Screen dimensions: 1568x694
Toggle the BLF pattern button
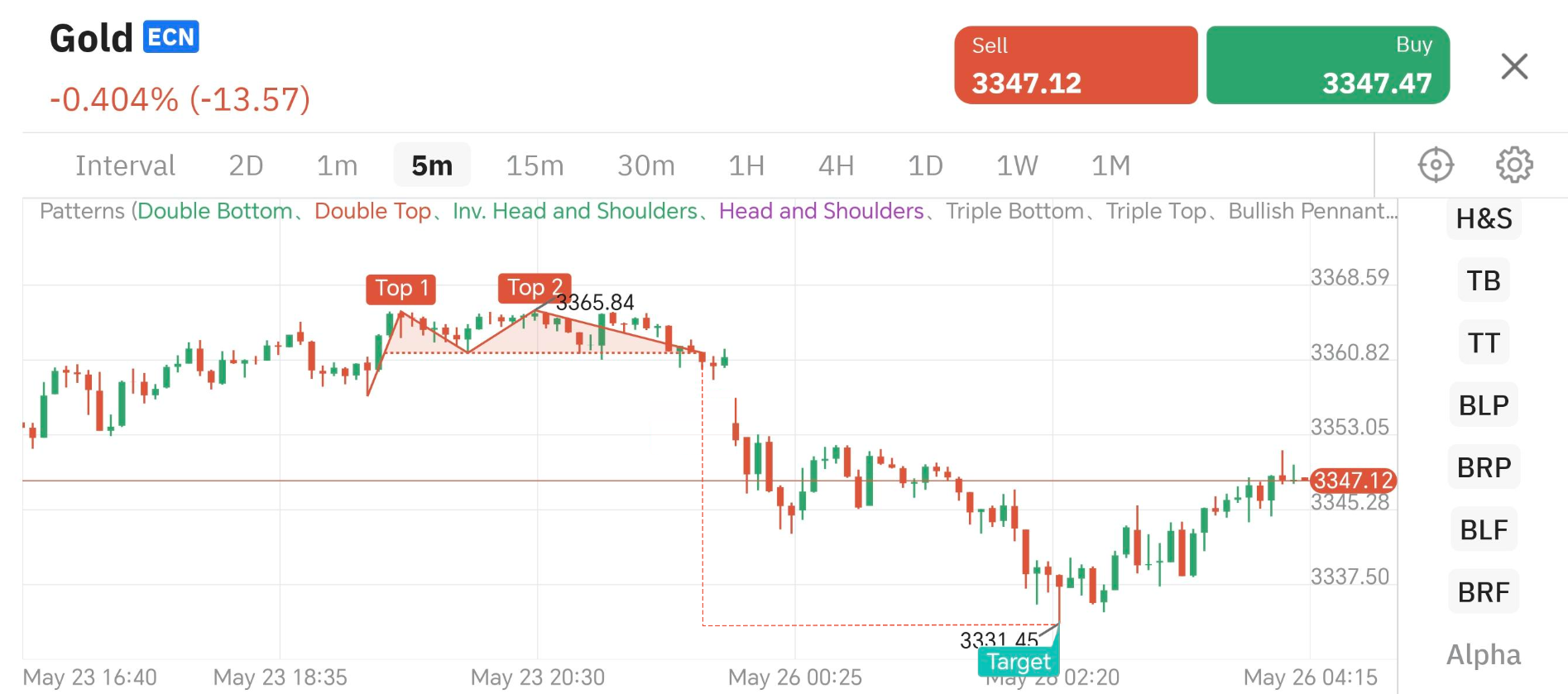click(x=1484, y=529)
